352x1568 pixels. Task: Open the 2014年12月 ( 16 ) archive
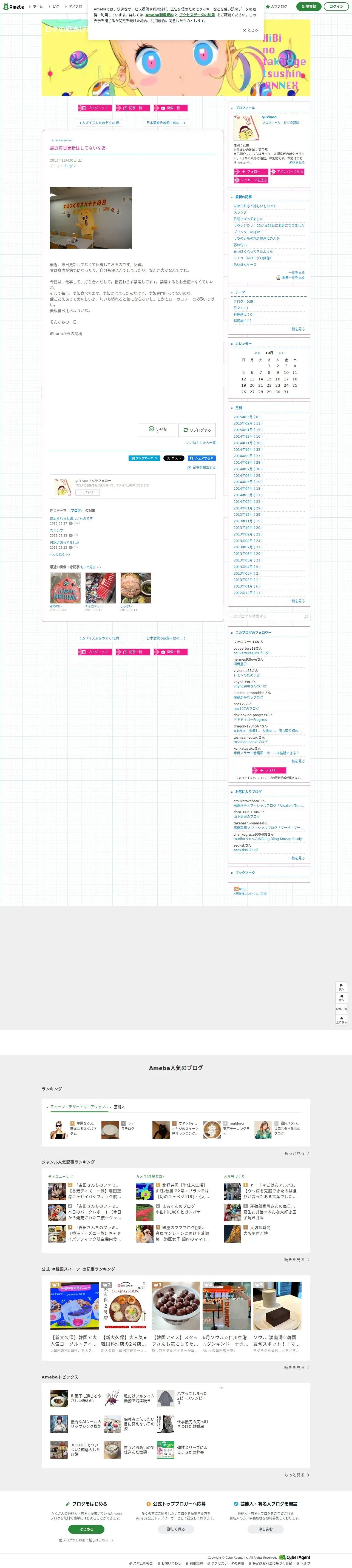click(248, 436)
